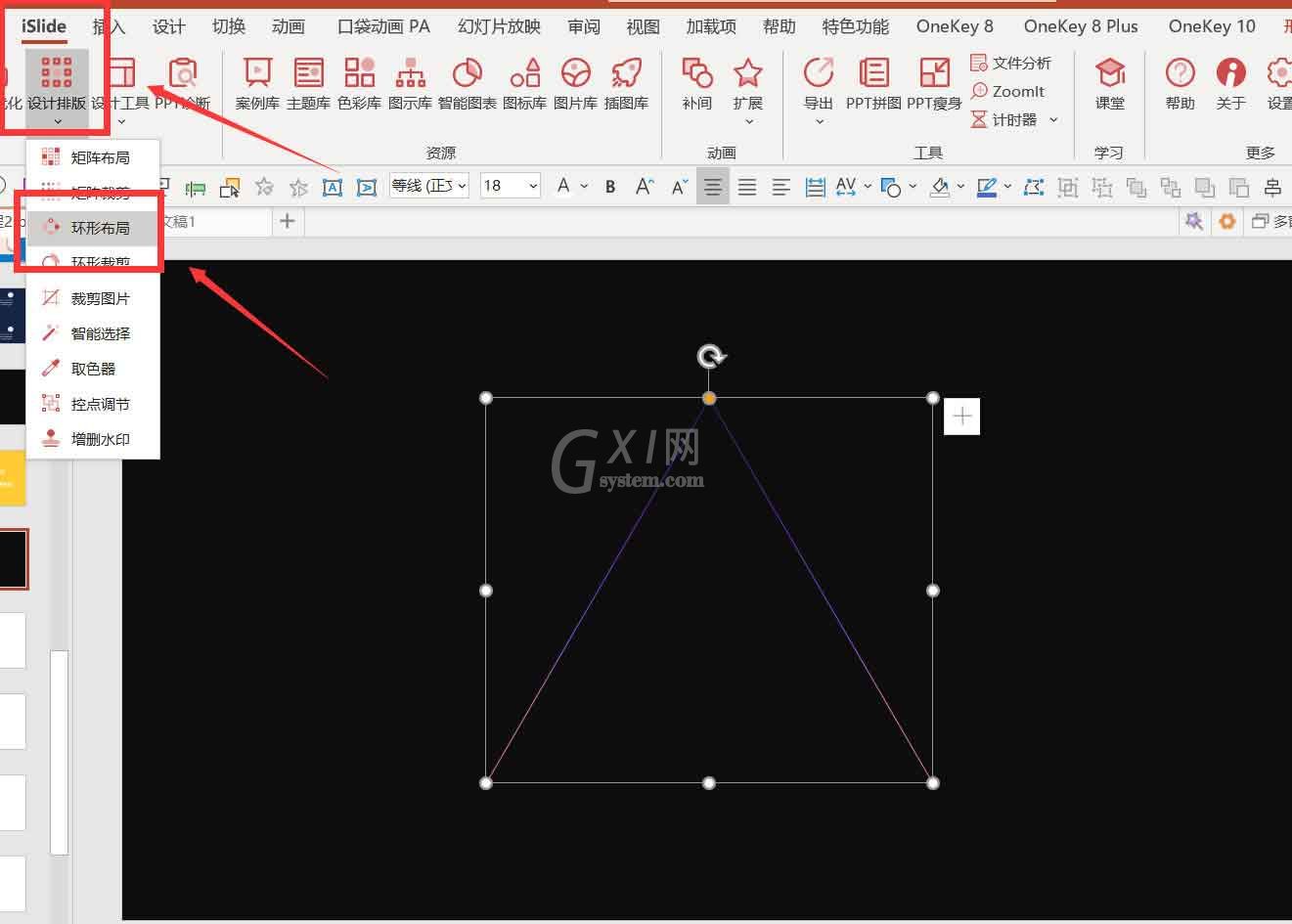Screen dimensions: 1292x924
Task: Click the edit points icon in toolbar
Action: tap(1034, 186)
